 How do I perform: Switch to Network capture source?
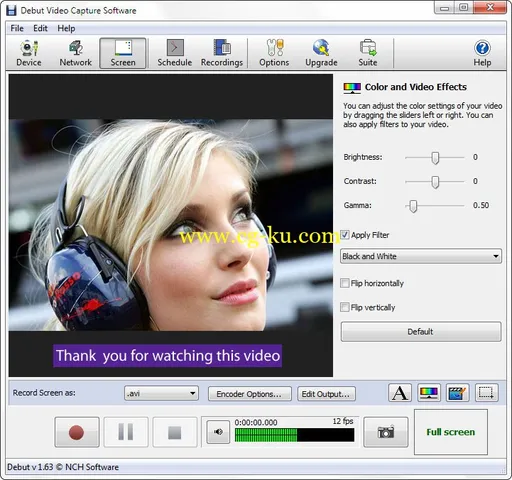(x=76, y=53)
